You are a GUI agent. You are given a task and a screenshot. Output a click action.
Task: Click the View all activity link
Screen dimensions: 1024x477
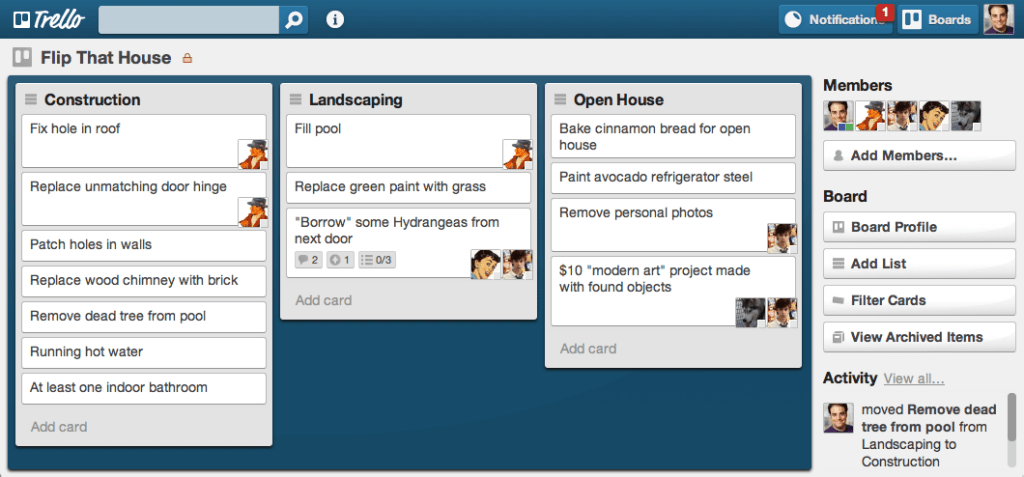(914, 378)
